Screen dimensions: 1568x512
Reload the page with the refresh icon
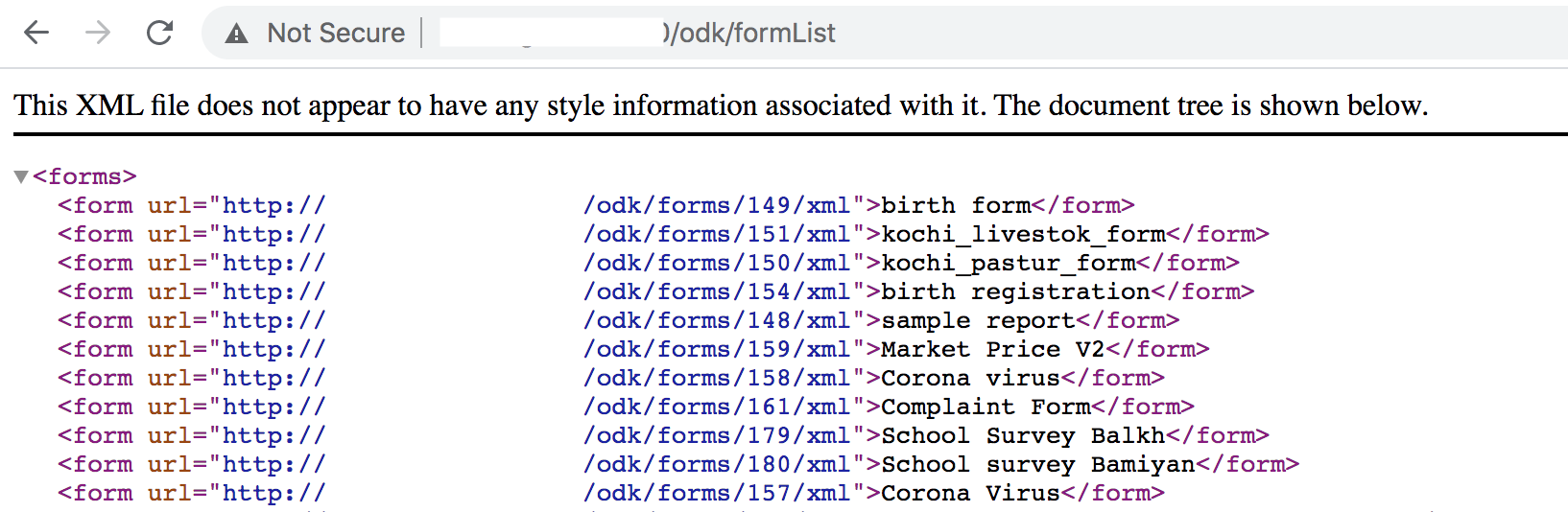pos(159,33)
